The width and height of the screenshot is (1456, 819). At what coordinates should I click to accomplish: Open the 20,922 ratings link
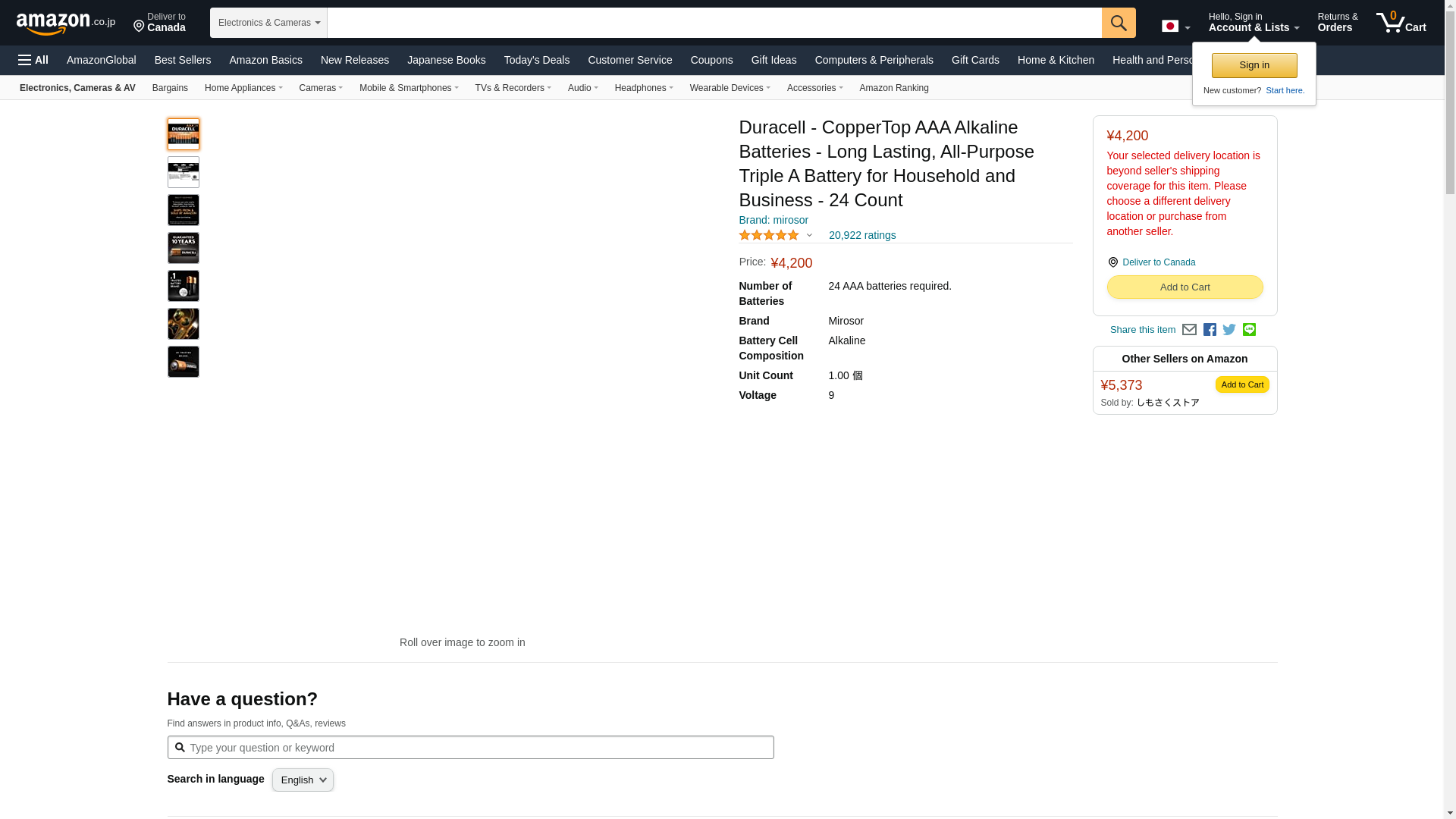pyautogui.click(x=861, y=235)
